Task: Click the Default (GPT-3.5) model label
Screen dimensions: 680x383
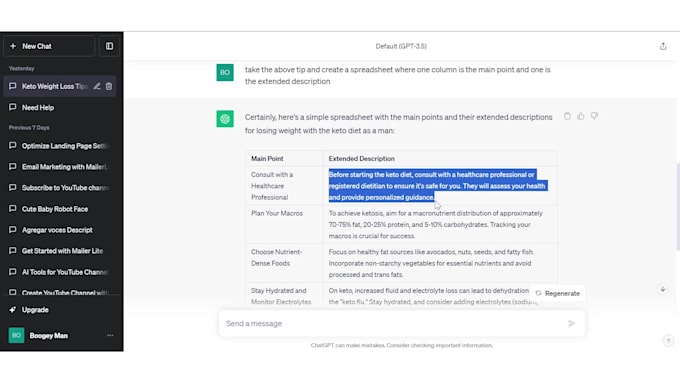Action: click(401, 46)
